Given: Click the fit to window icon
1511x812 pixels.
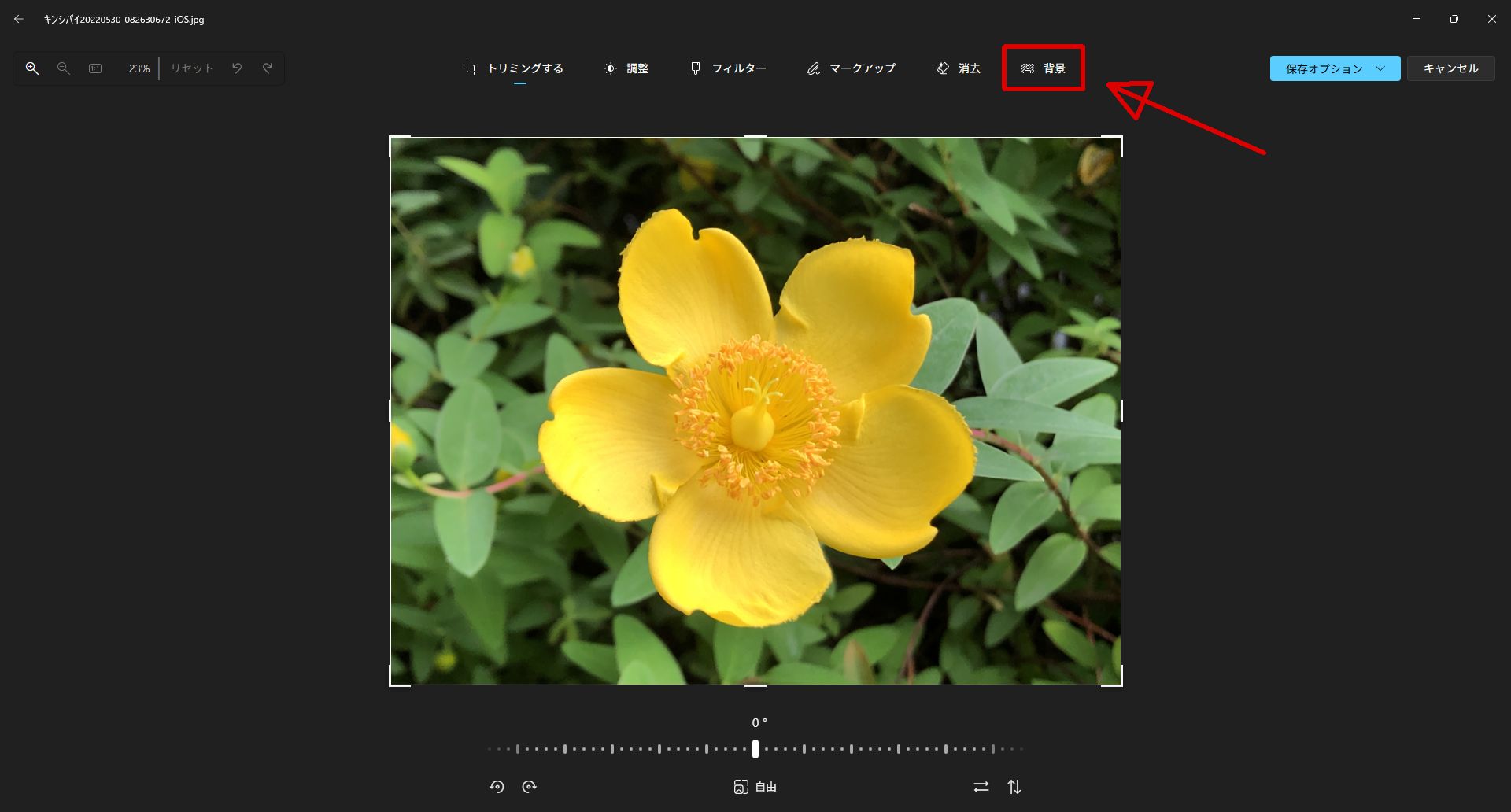Looking at the screenshot, I should pos(95,68).
